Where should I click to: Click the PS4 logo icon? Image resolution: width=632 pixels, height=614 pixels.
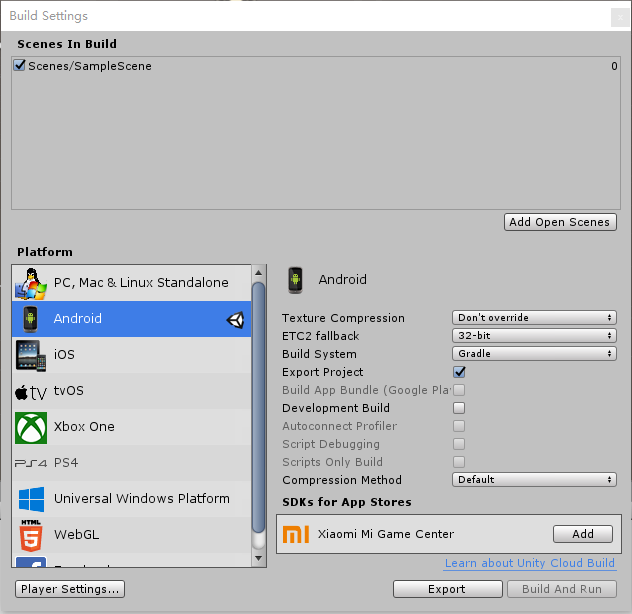click(x=31, y=463)
